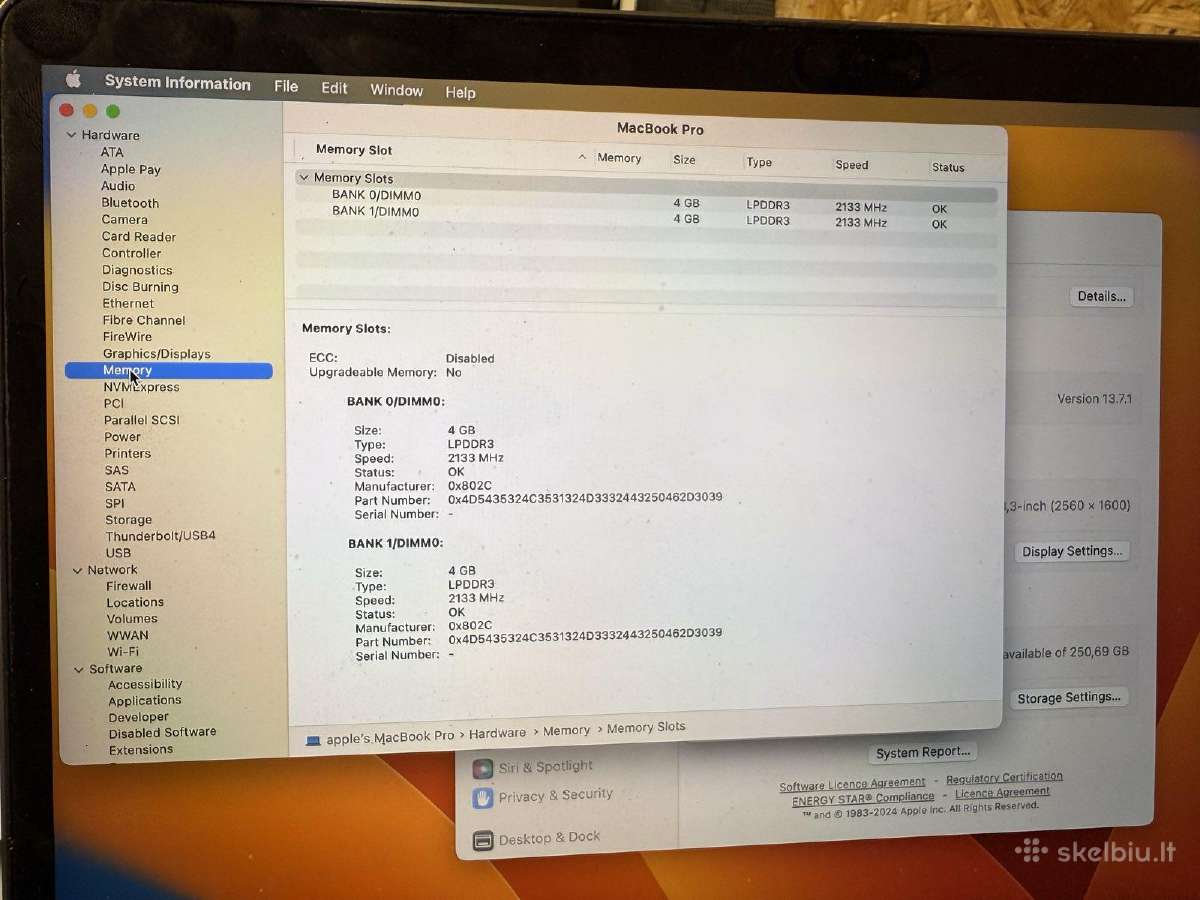Select Camera in the sidebar
The width and height of the screenshot is (1200, 900).
point(124,220)
